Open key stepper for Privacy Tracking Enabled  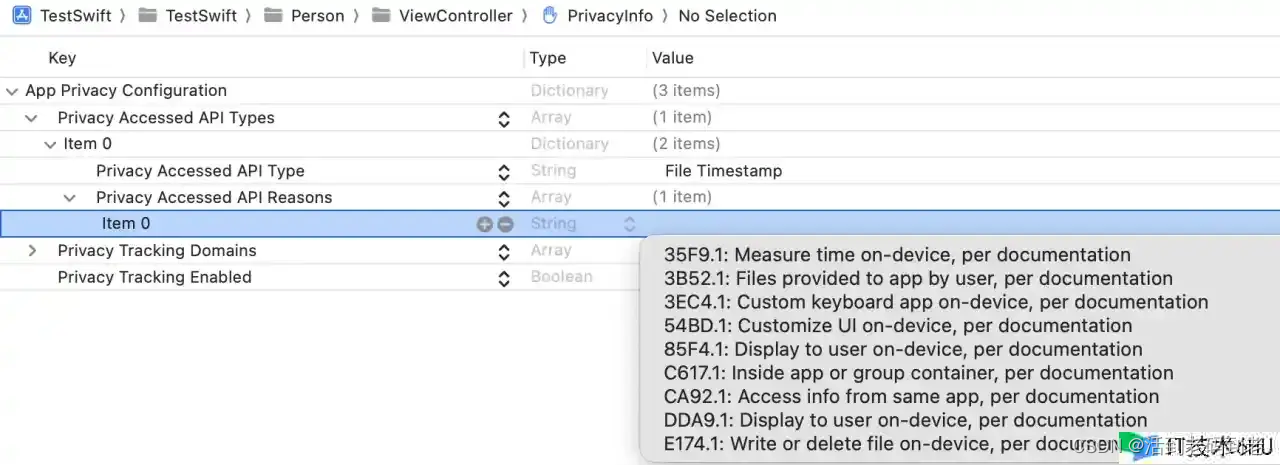coord(504,279)
